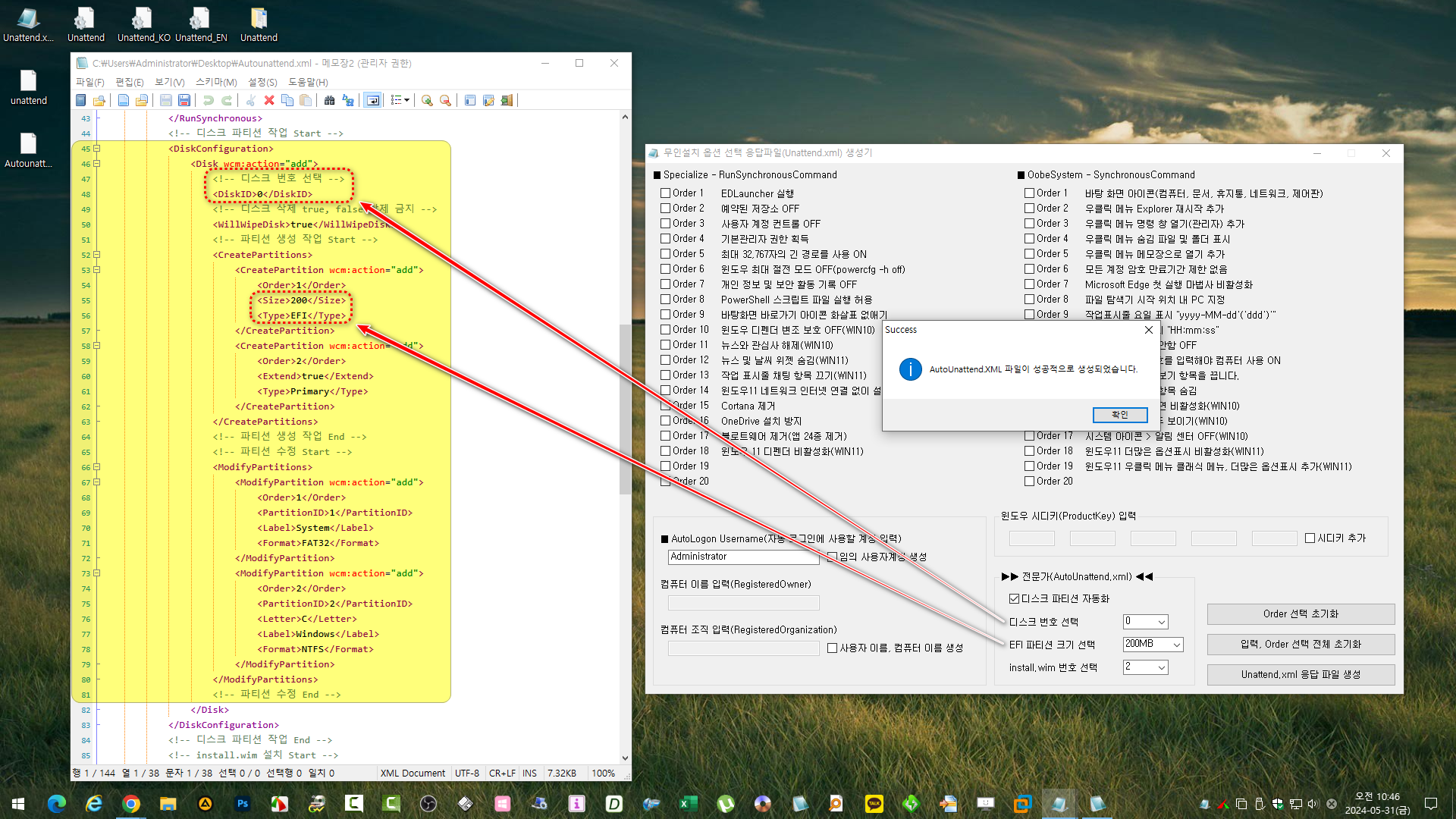Click the Zoom In magnifier icon
This screenshot has width=1456, height=819.
click(x=427, y=100)
